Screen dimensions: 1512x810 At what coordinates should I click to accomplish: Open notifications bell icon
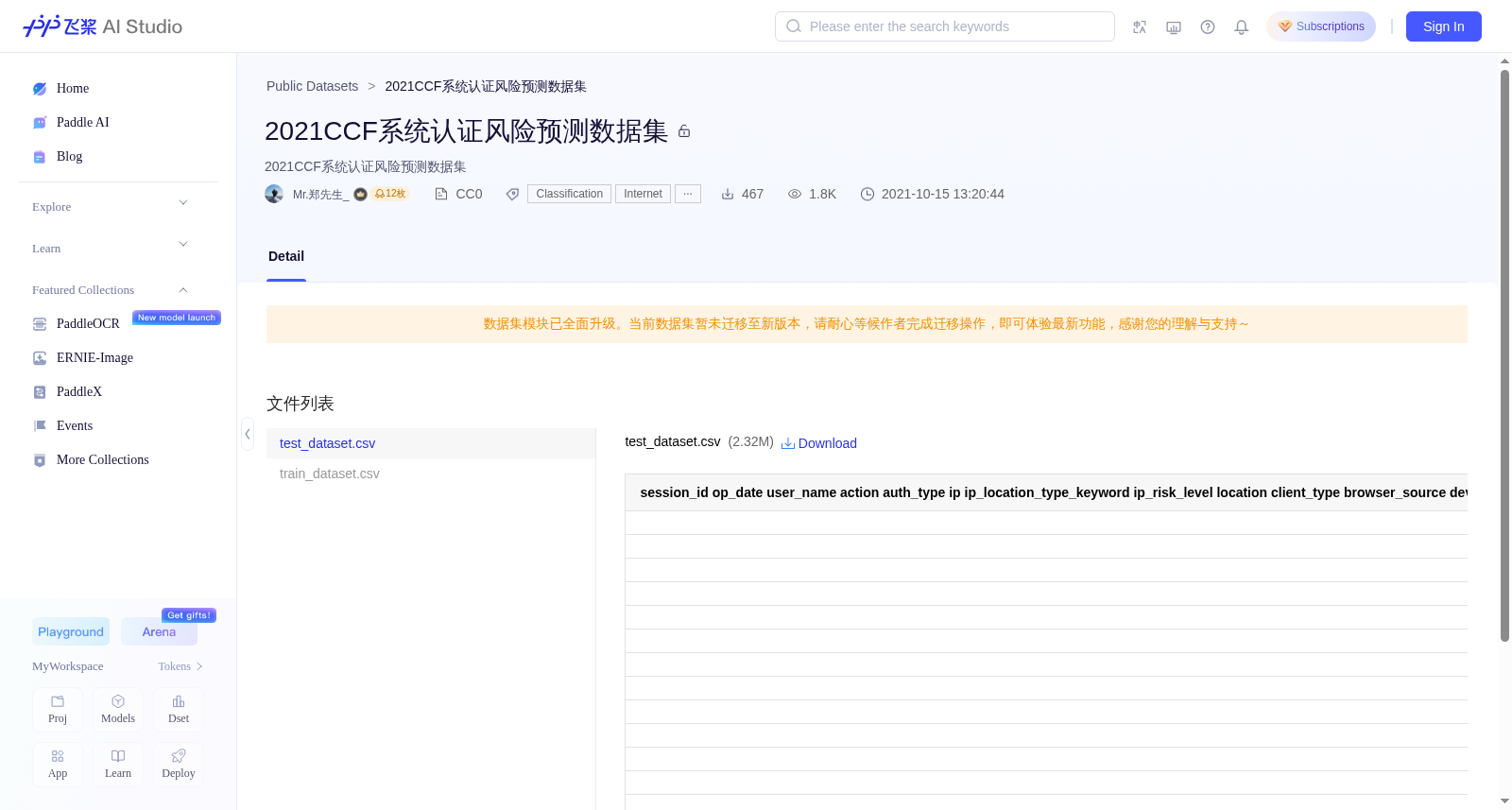(x=1242, y=26)
